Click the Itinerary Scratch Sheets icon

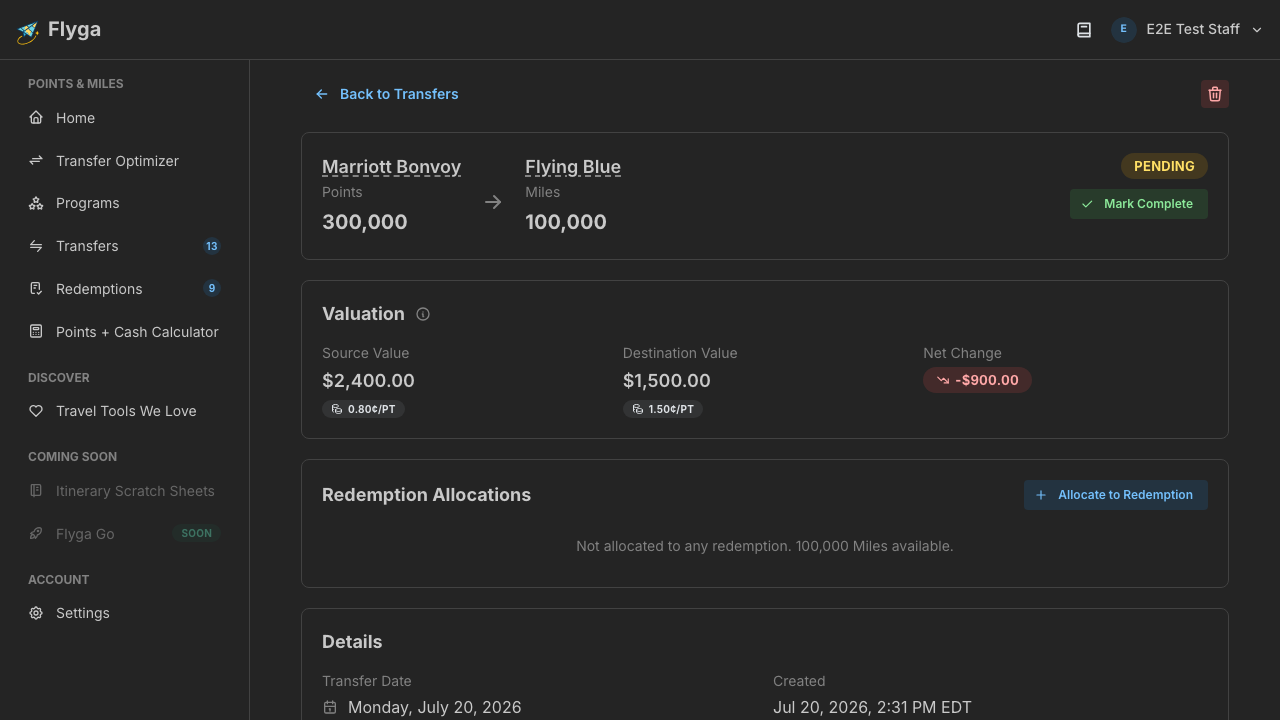click(x=36, y=491)
